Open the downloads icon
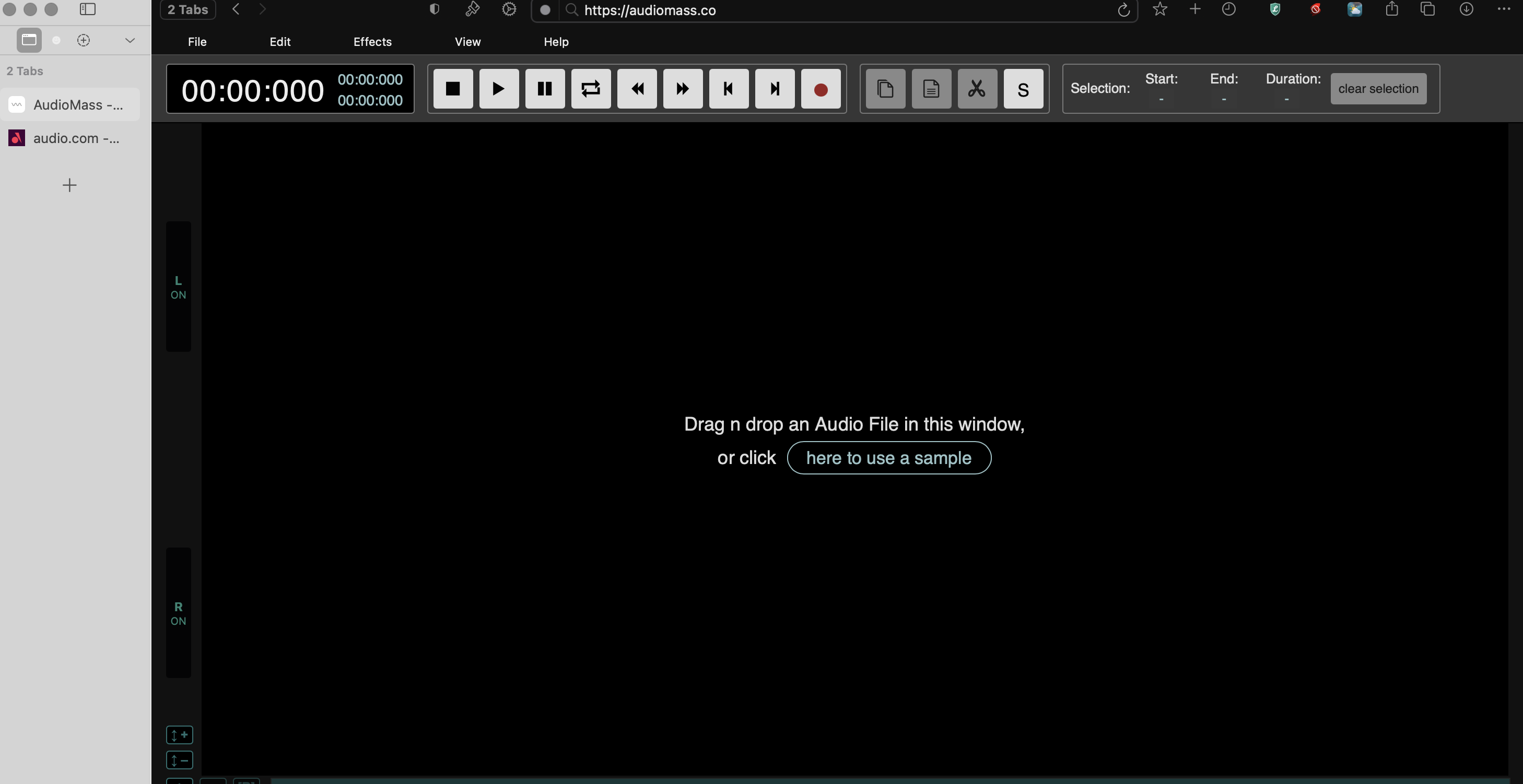Screen dimensions: 1523x784 pyautogui.click(x=1466, y=9)
